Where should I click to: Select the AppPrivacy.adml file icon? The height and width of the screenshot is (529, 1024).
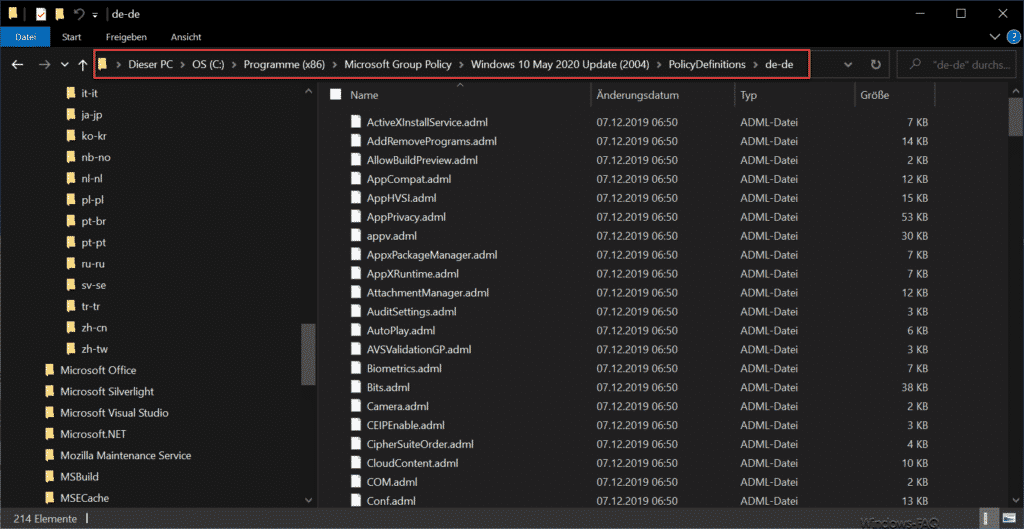(355, 217)
